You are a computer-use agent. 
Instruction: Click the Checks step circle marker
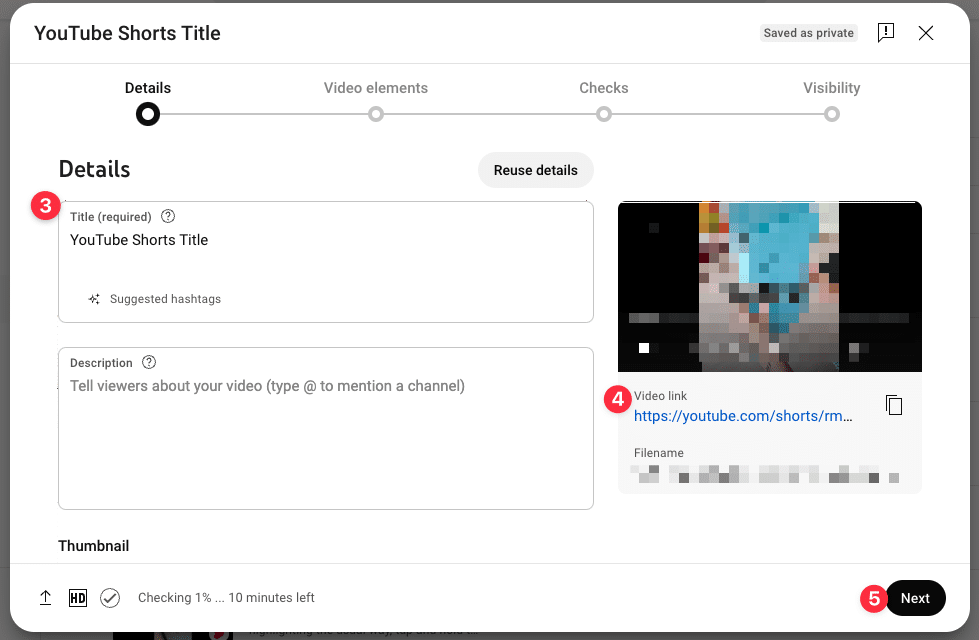(604, 114)
